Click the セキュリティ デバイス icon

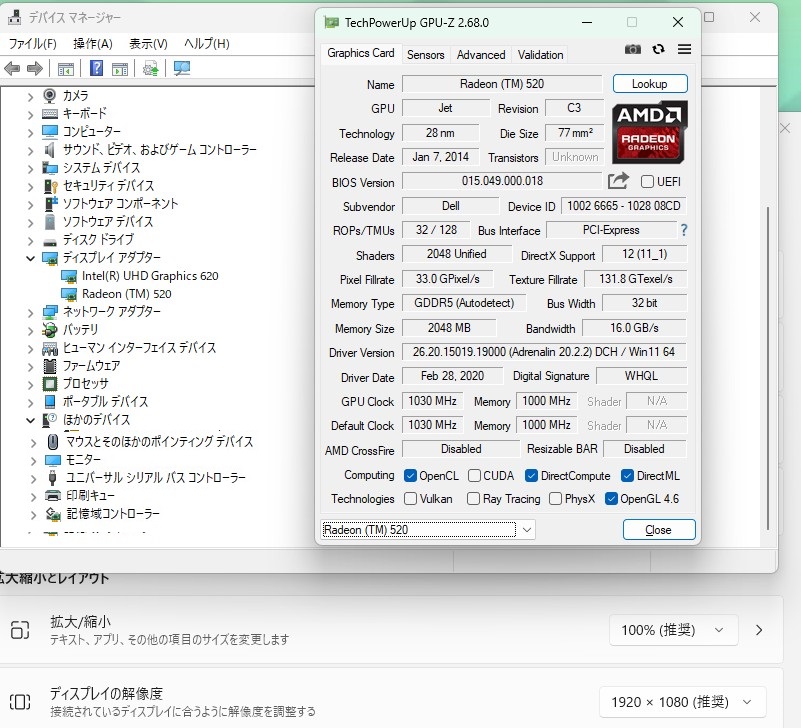(x=50, y=186)
